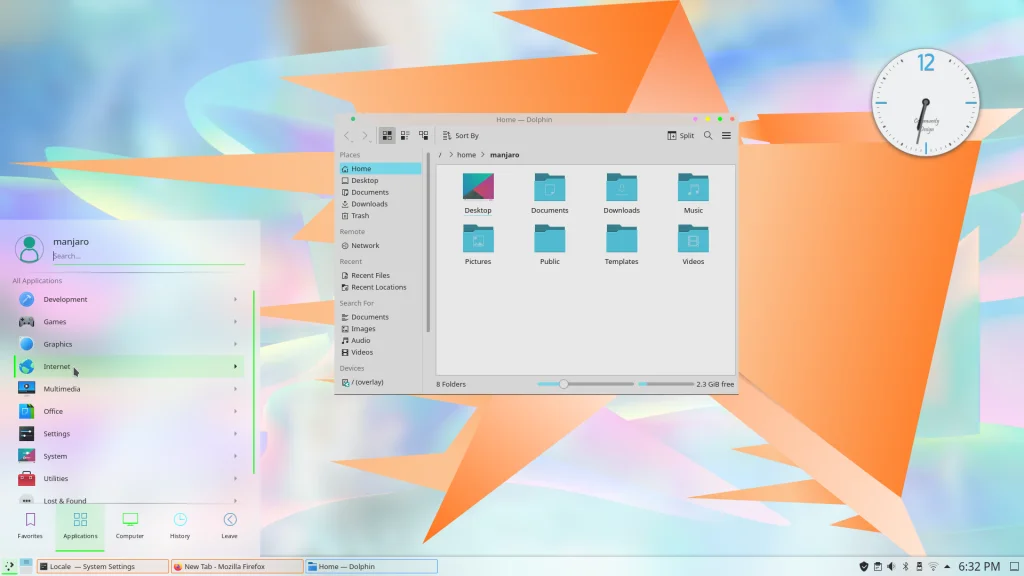
Task: Open Dolphin's hamburger menu
Action: click(x=726, y=135)
